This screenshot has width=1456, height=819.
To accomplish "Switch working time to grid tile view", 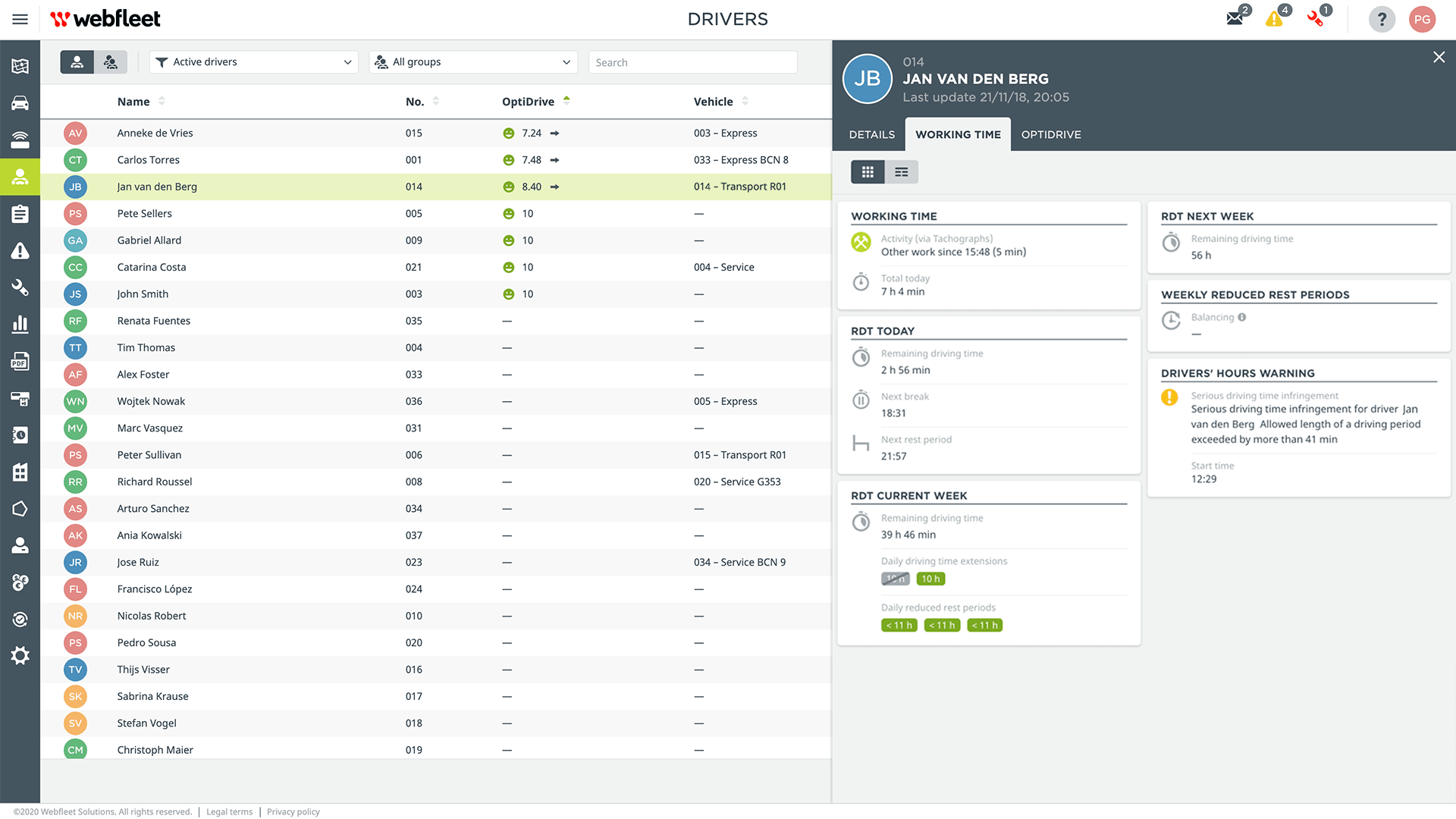I will pyautogui.click(x=868, y=172).
